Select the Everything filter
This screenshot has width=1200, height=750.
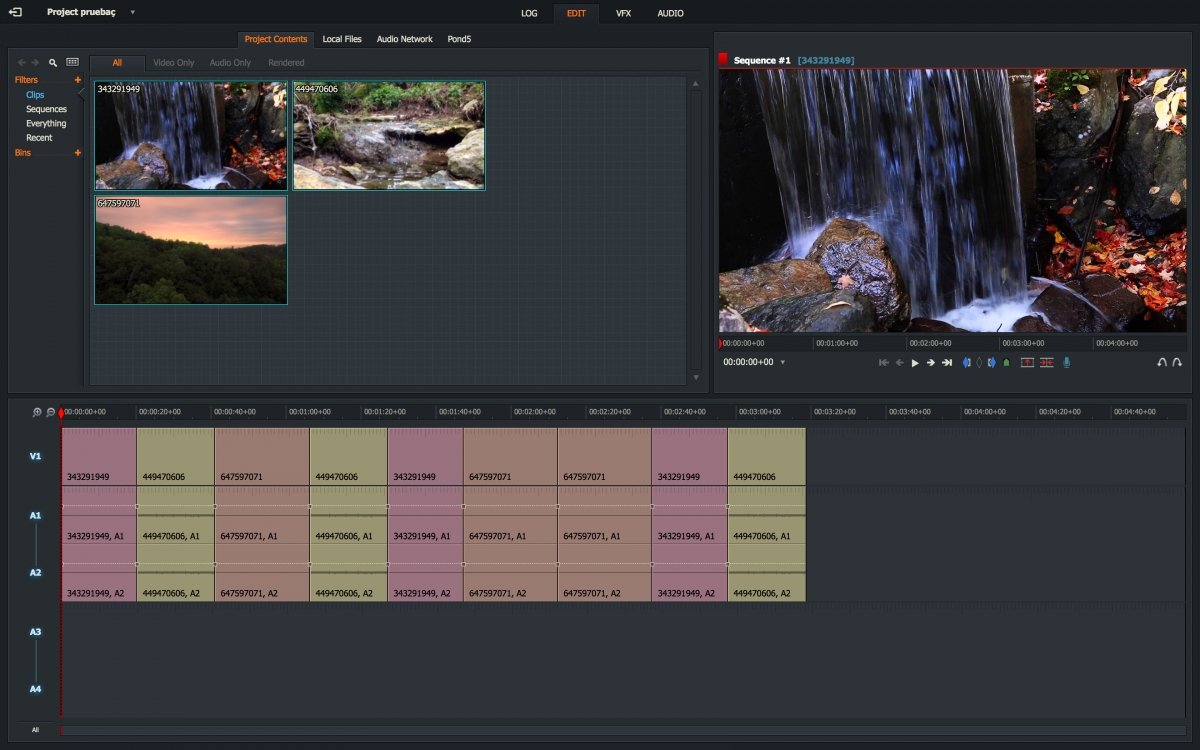46,124
